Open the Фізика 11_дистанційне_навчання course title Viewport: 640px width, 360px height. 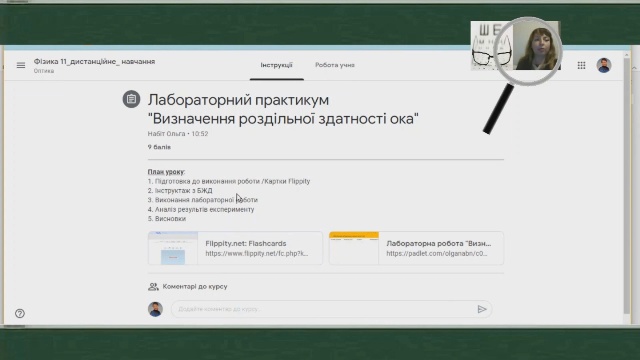[x=94, y=62]
